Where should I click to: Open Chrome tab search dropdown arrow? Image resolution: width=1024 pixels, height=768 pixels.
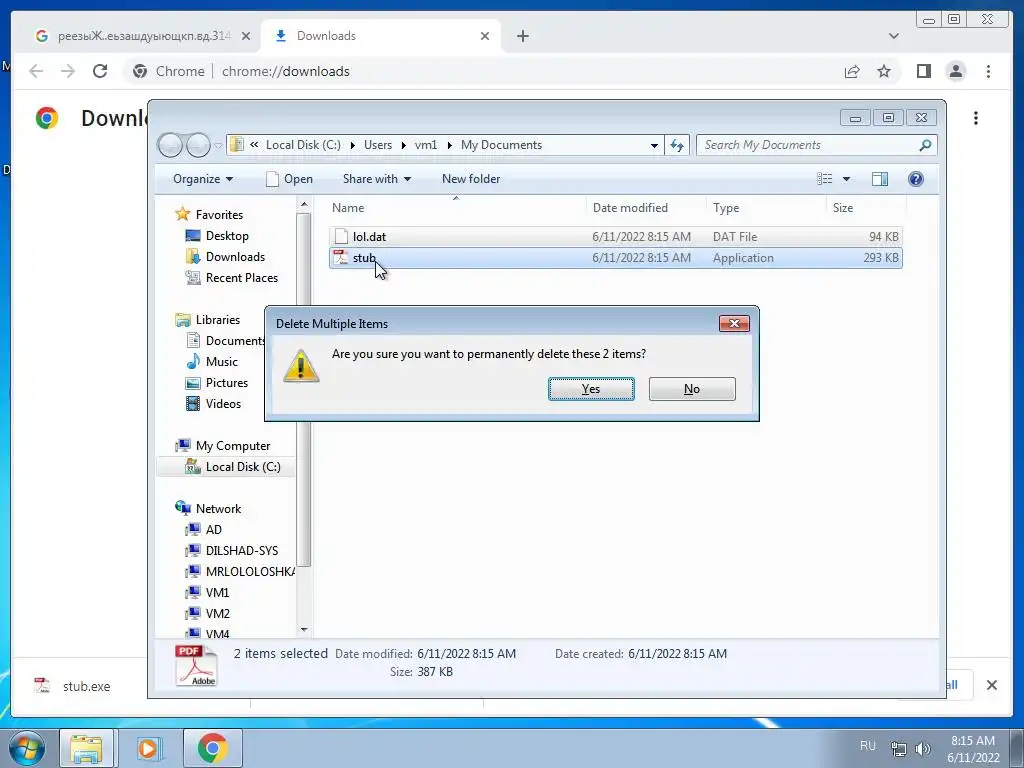893,36
